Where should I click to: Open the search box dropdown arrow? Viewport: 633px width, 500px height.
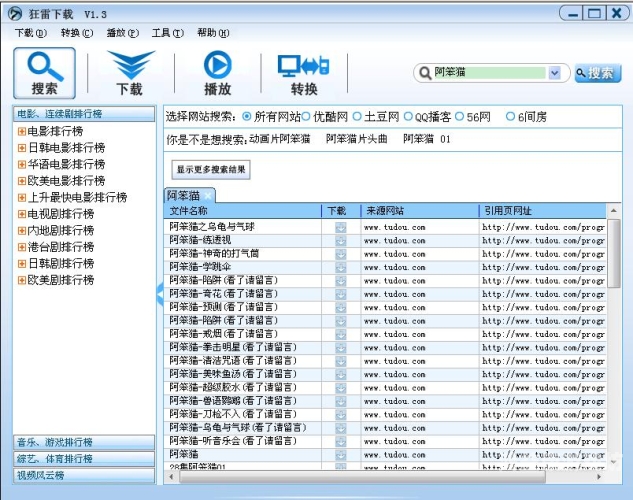(555, 73)
